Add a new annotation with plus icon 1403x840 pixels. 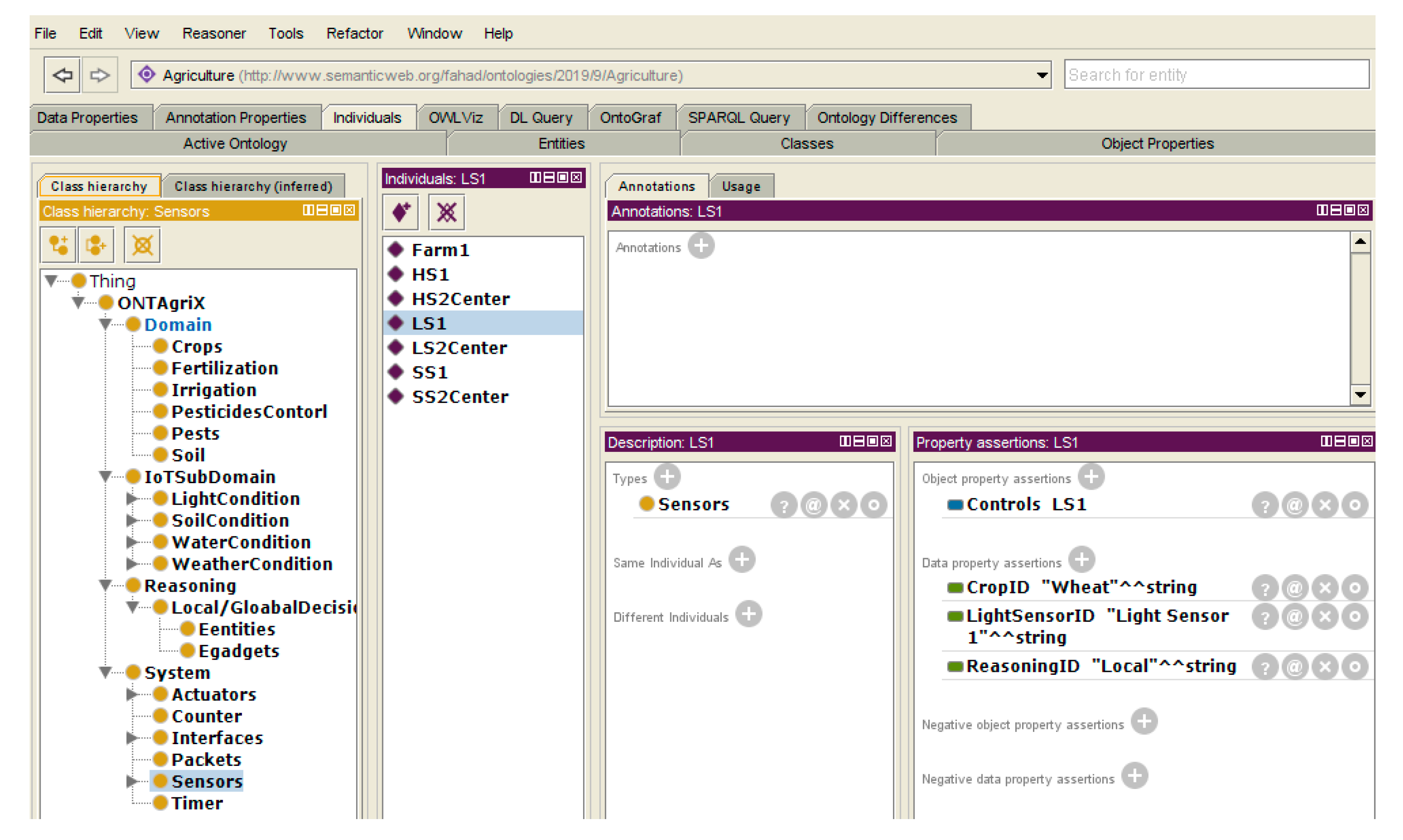(701, 246)
